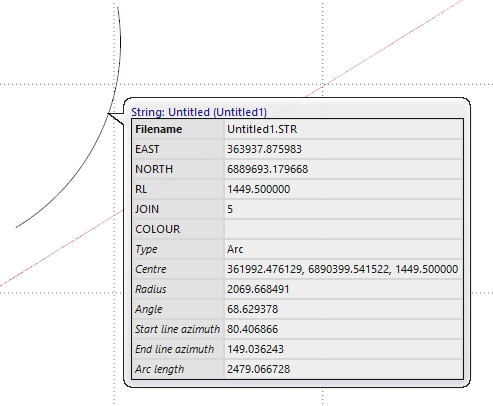This screenshot has height=406, width=493.
Task: Click the NORTH value 6889693.179668
Action: click(267, 169)
